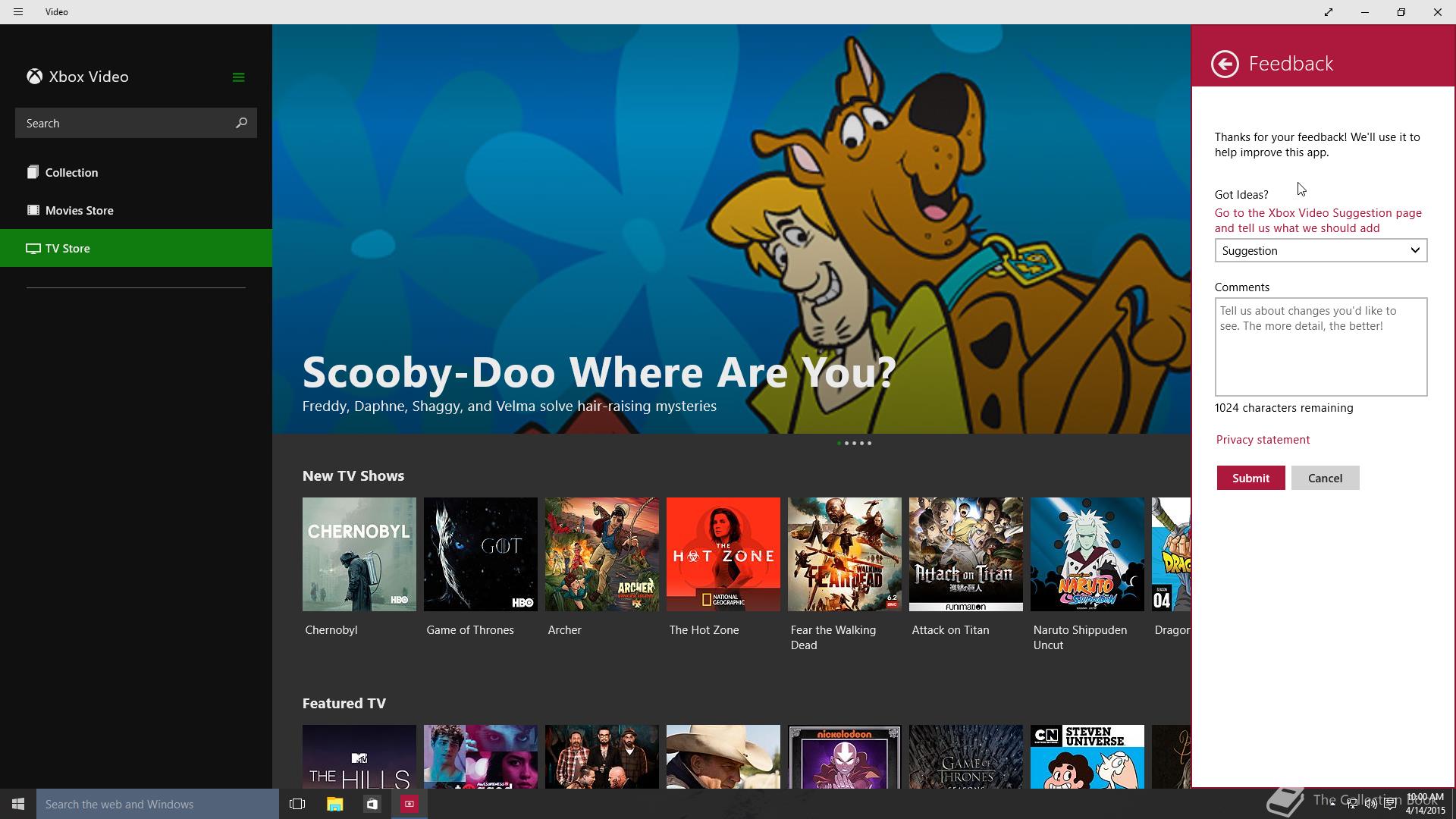Viewport: 1456px width, 819px height.
Task: Toggle the green hamburger menu in Xbox Video sidebar
Action: (238, 77)
